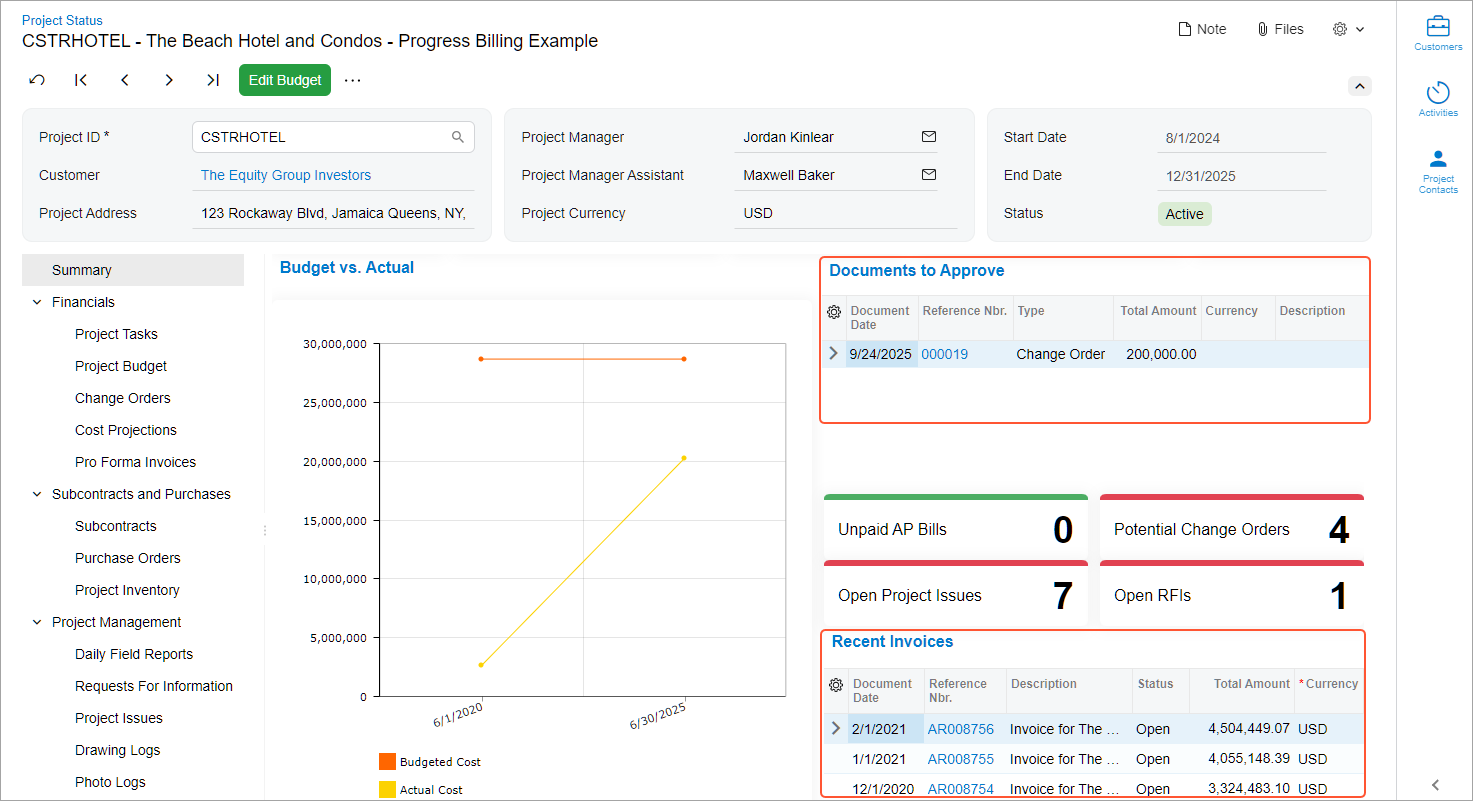This screenshot has width=1473, height=801.
Task: Click the Edit Budget button
Action: coord(285,80)
